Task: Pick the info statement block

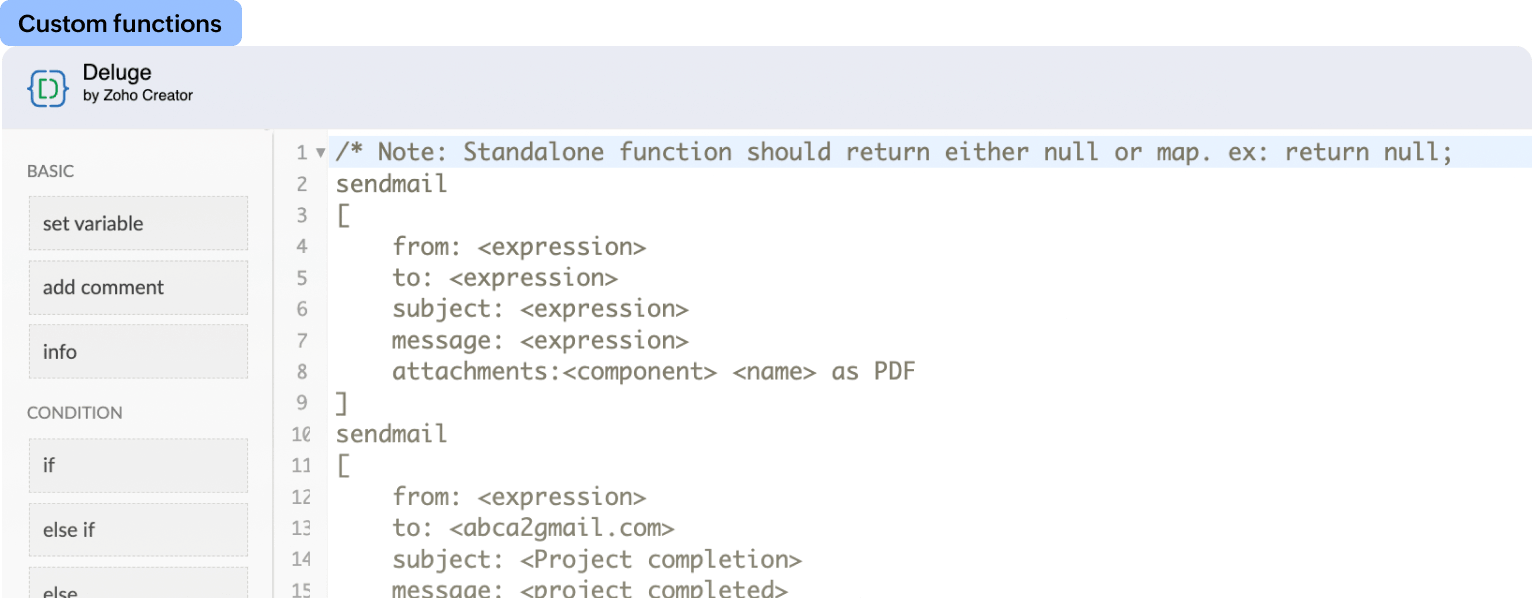Action: point(138,352)
